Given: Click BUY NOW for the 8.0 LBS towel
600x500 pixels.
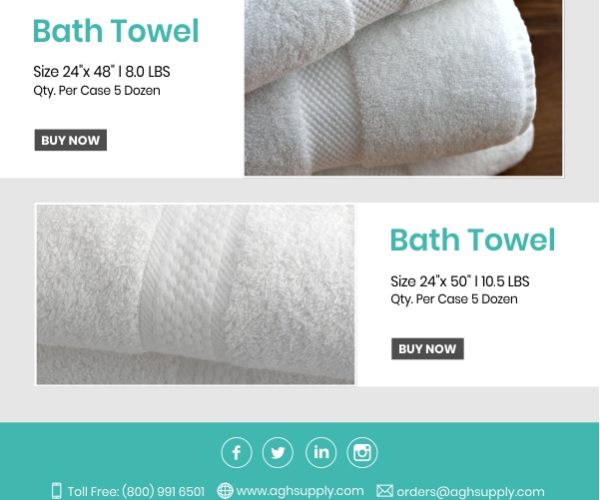Looking at the screenshot, I should pos(71,140).
